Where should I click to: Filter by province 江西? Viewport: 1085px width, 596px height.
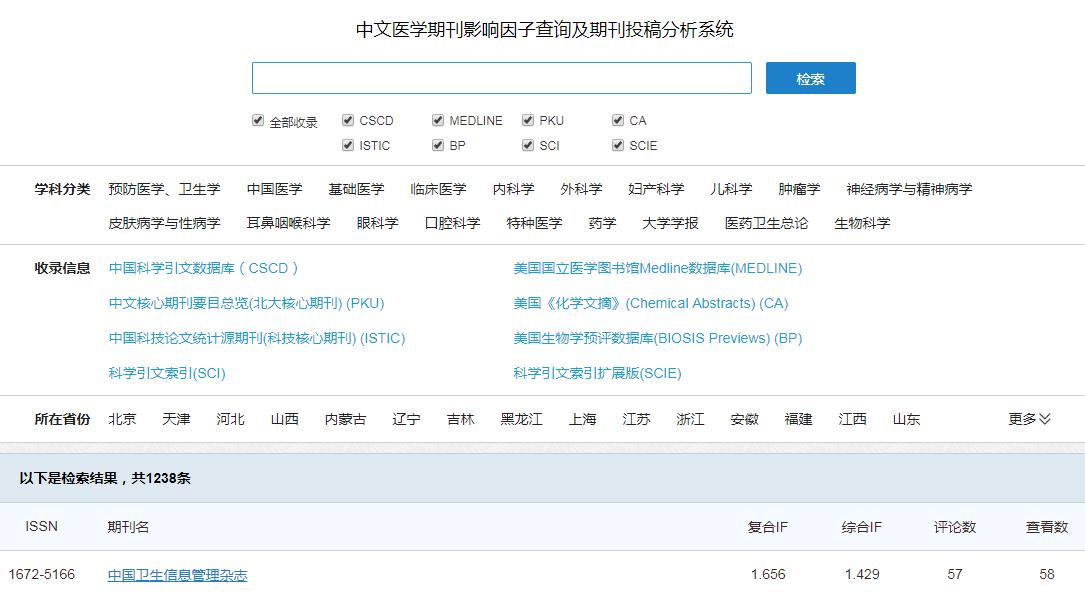[852, 419]
